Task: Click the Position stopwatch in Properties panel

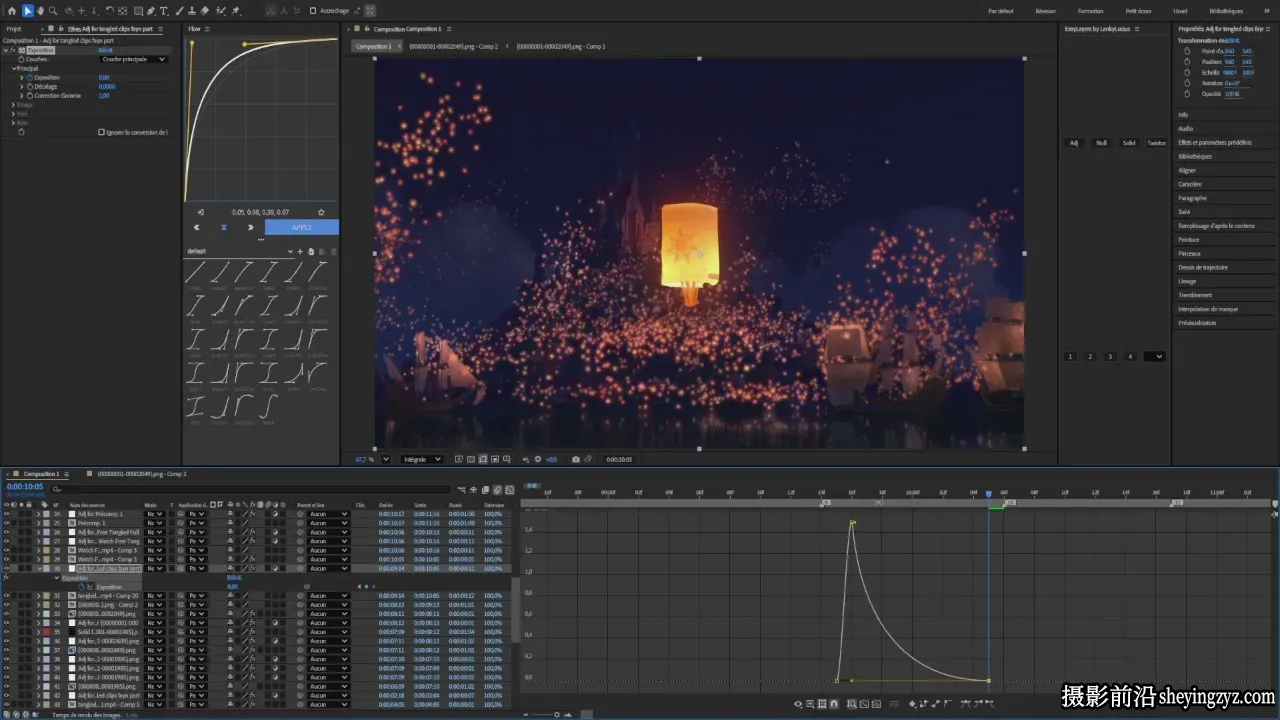Action: (x=1187, y=62)
